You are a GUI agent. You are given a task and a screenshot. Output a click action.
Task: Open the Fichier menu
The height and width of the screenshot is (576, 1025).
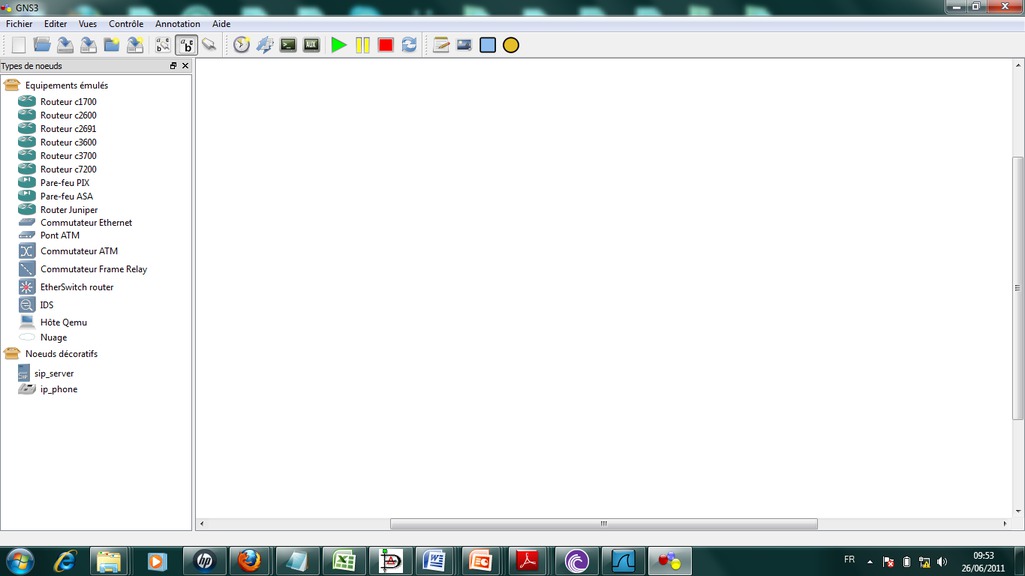[19, 24]
